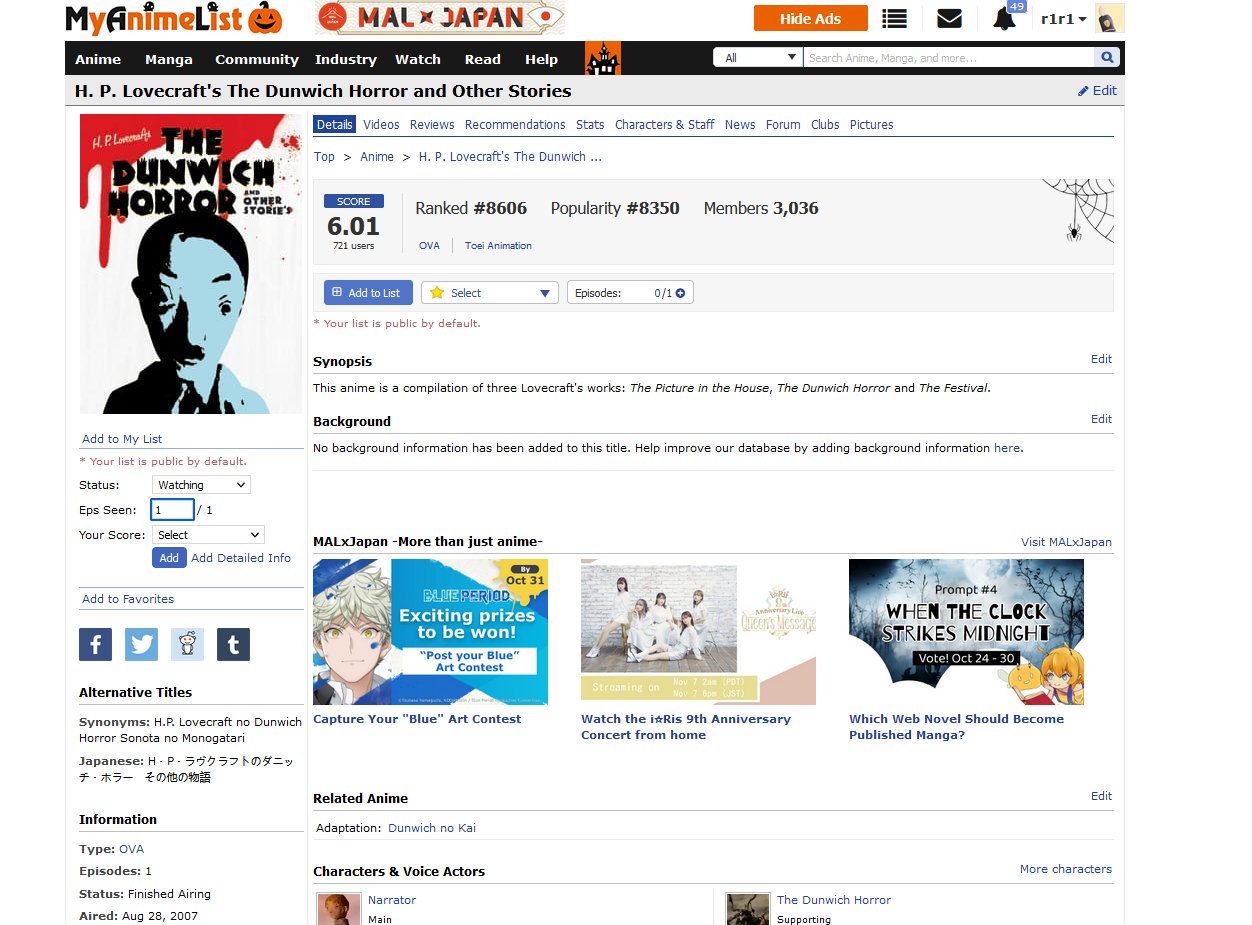This screenshot has width=1252, height=925.
Task: Click the haunted house Halloween icon
Action: (603, 58)
